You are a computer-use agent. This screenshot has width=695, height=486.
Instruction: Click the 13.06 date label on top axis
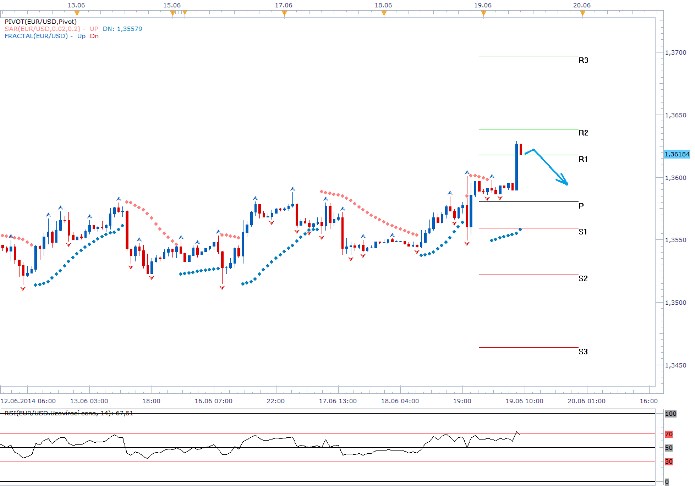tap(76, 5)
